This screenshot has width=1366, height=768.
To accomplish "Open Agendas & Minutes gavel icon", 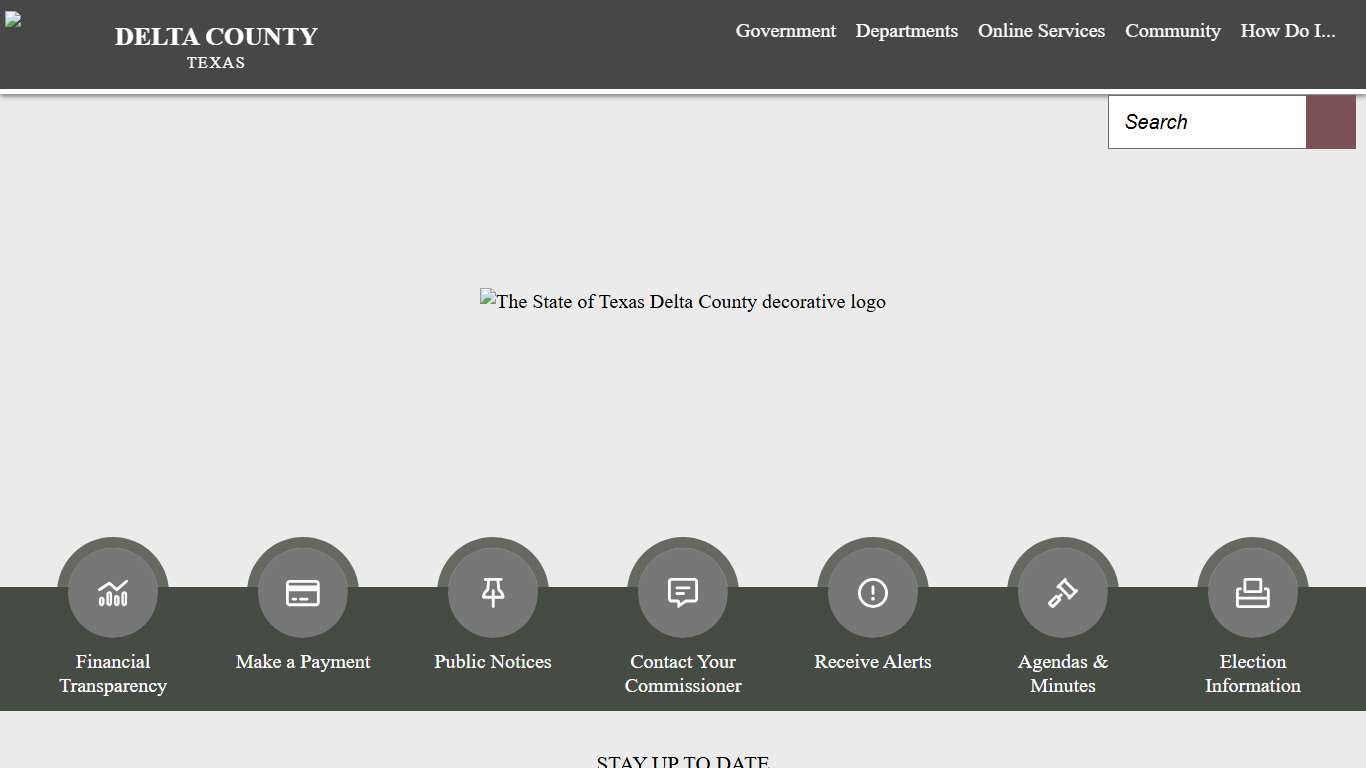I will tap(1062, 590).
